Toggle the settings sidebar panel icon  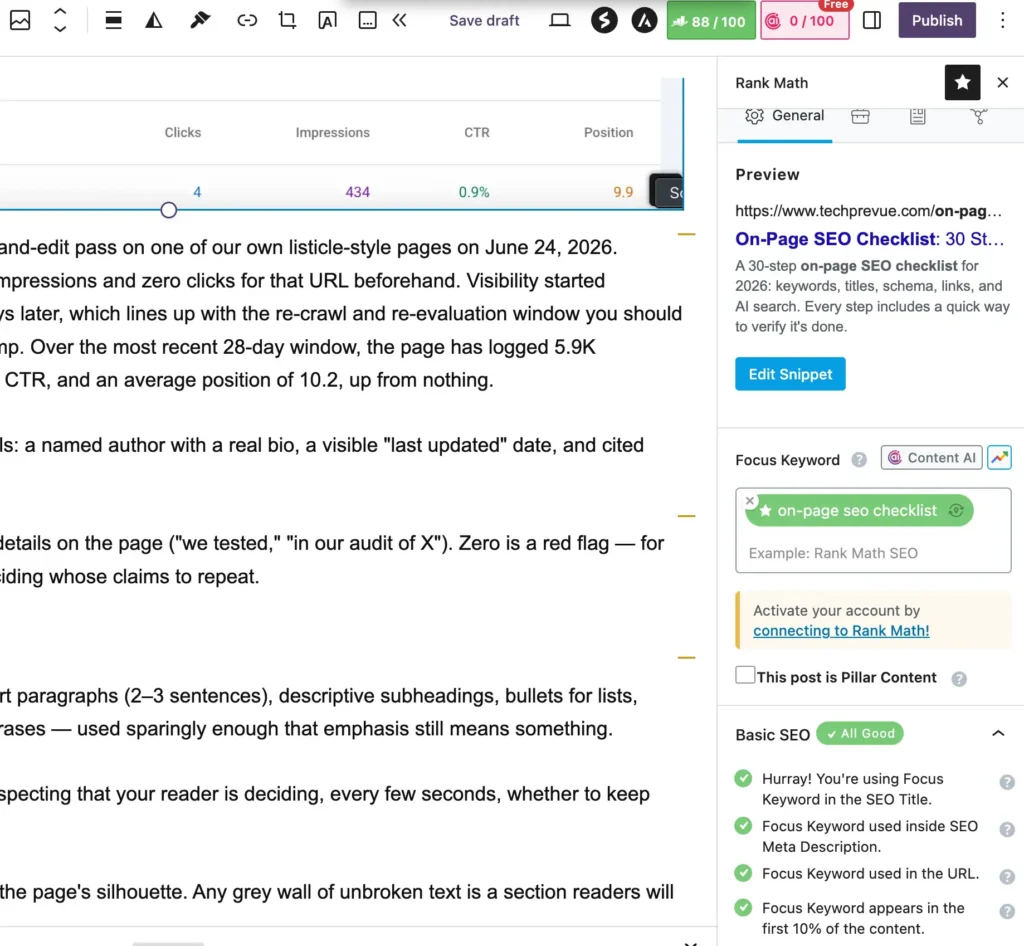(872, 20)
